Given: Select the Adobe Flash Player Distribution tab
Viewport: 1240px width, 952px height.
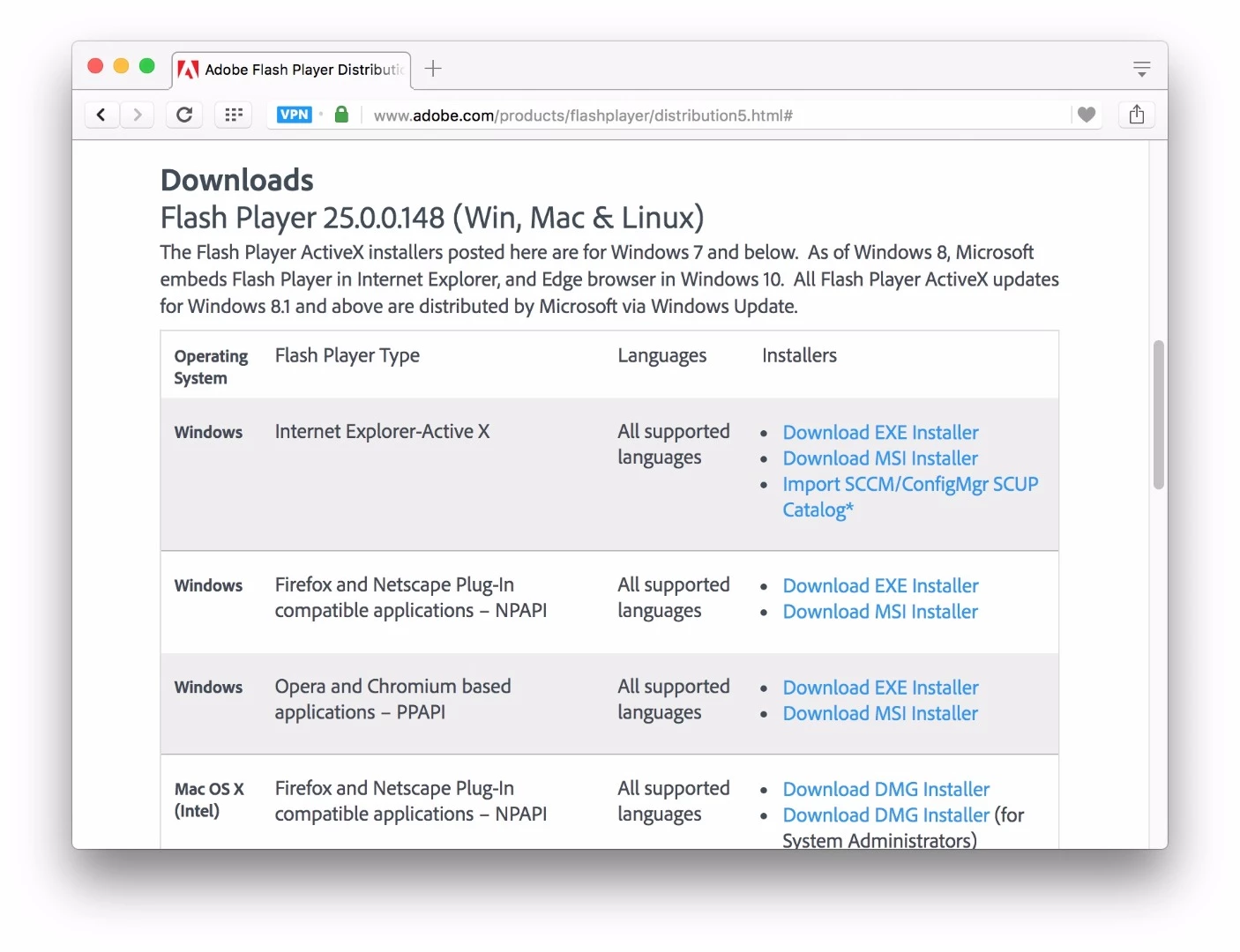Looking at the screenshot, I should coord(291,70).
